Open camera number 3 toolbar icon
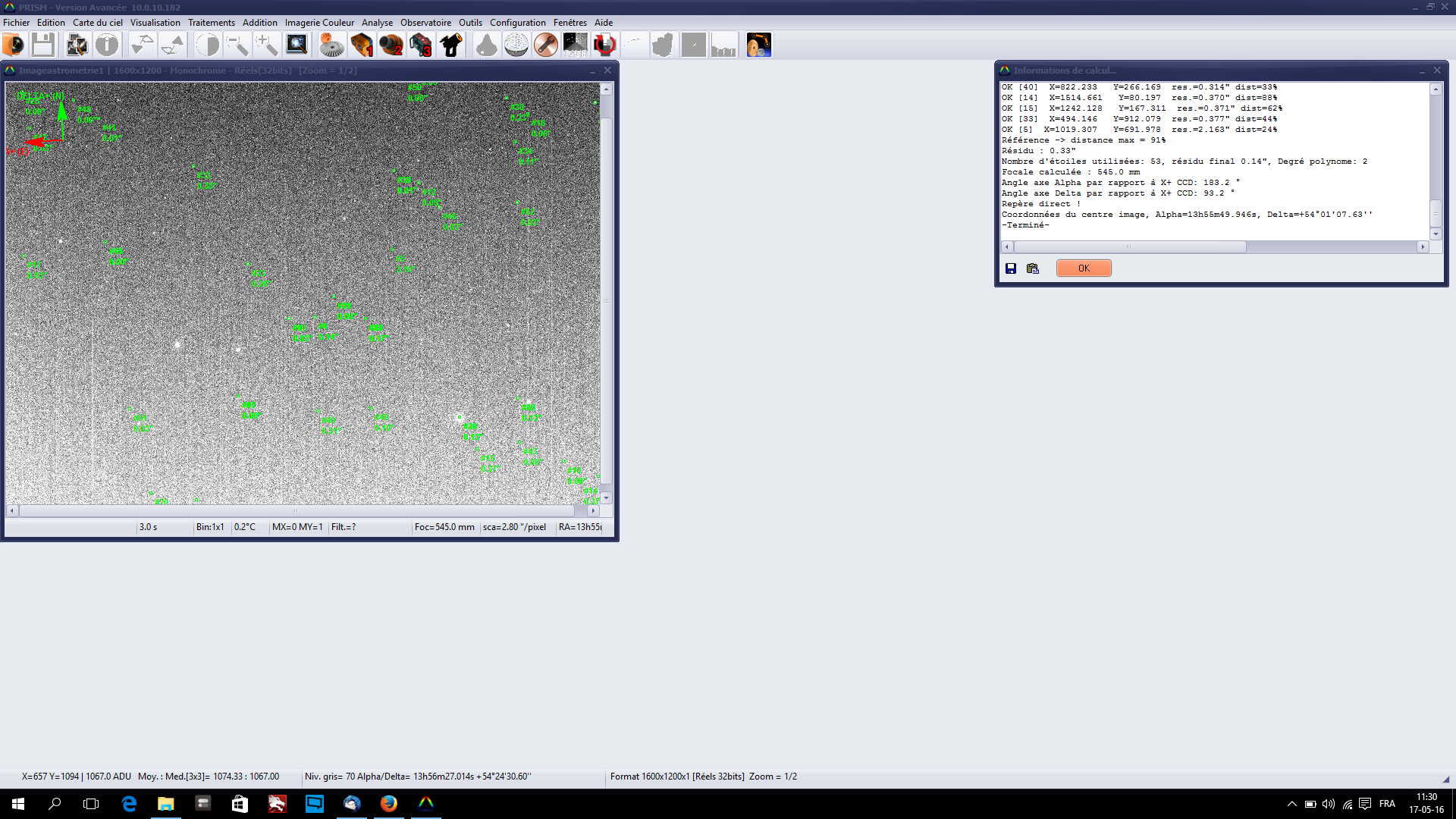Screen dimensions: 1456x819 point(421,45)
